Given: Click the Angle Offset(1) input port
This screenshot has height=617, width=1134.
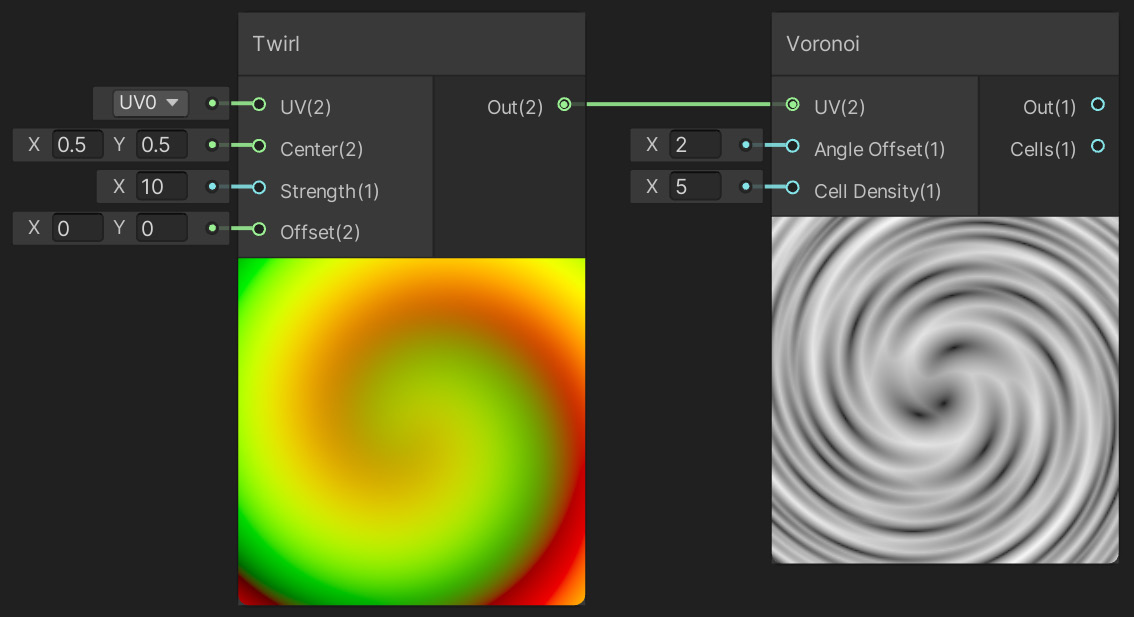Looking at the screenshot, I should [793, 146].
